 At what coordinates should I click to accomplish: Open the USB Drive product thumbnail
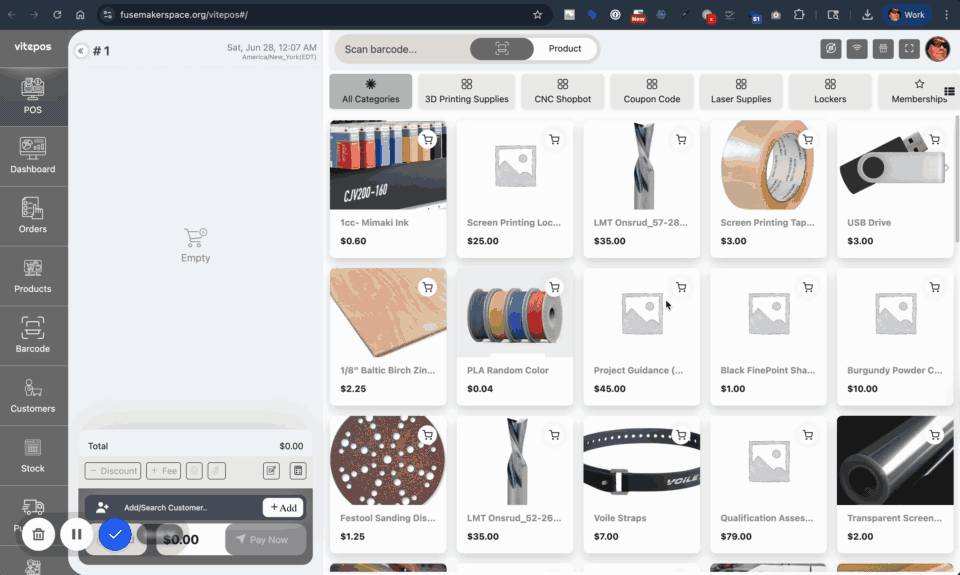[x=894, y=165]
